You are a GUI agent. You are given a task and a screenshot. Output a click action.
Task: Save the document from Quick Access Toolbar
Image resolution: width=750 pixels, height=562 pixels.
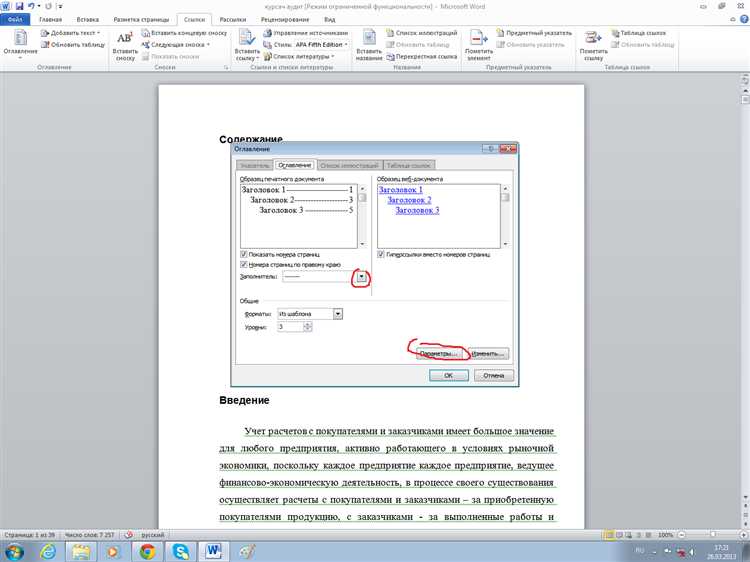click(19, 7)
